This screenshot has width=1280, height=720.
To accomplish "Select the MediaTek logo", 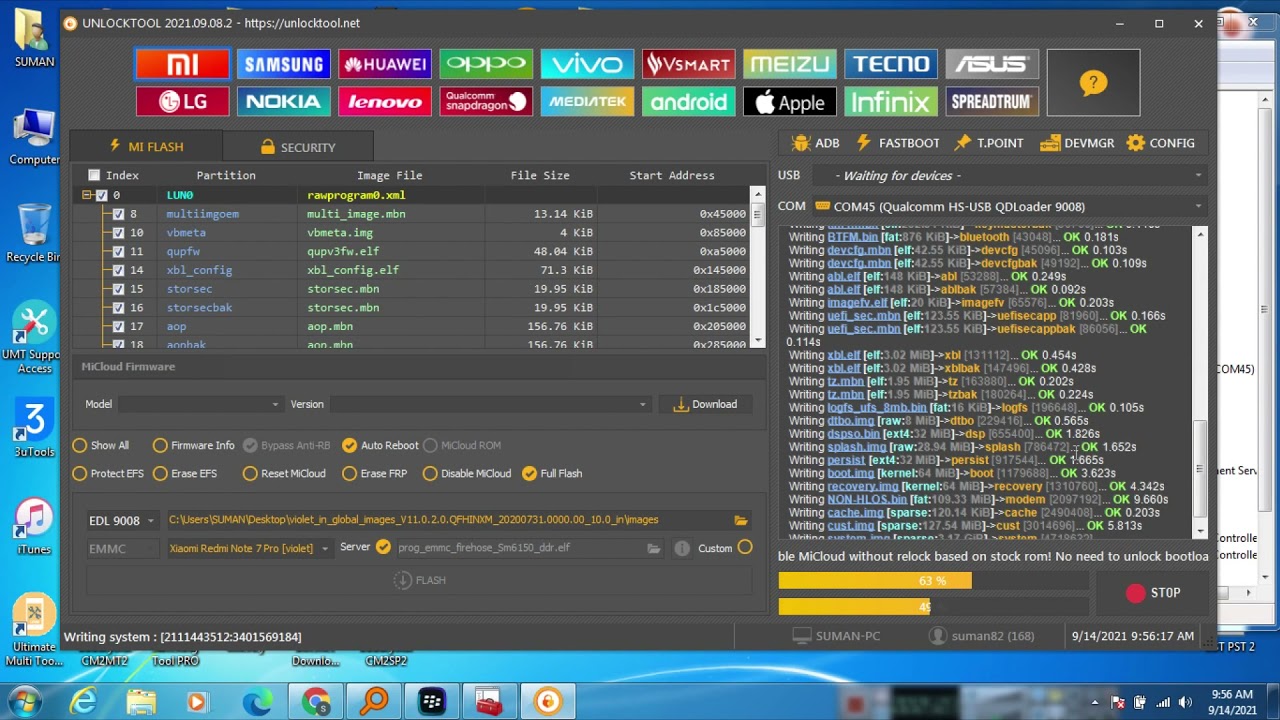I will click(587, 102).
